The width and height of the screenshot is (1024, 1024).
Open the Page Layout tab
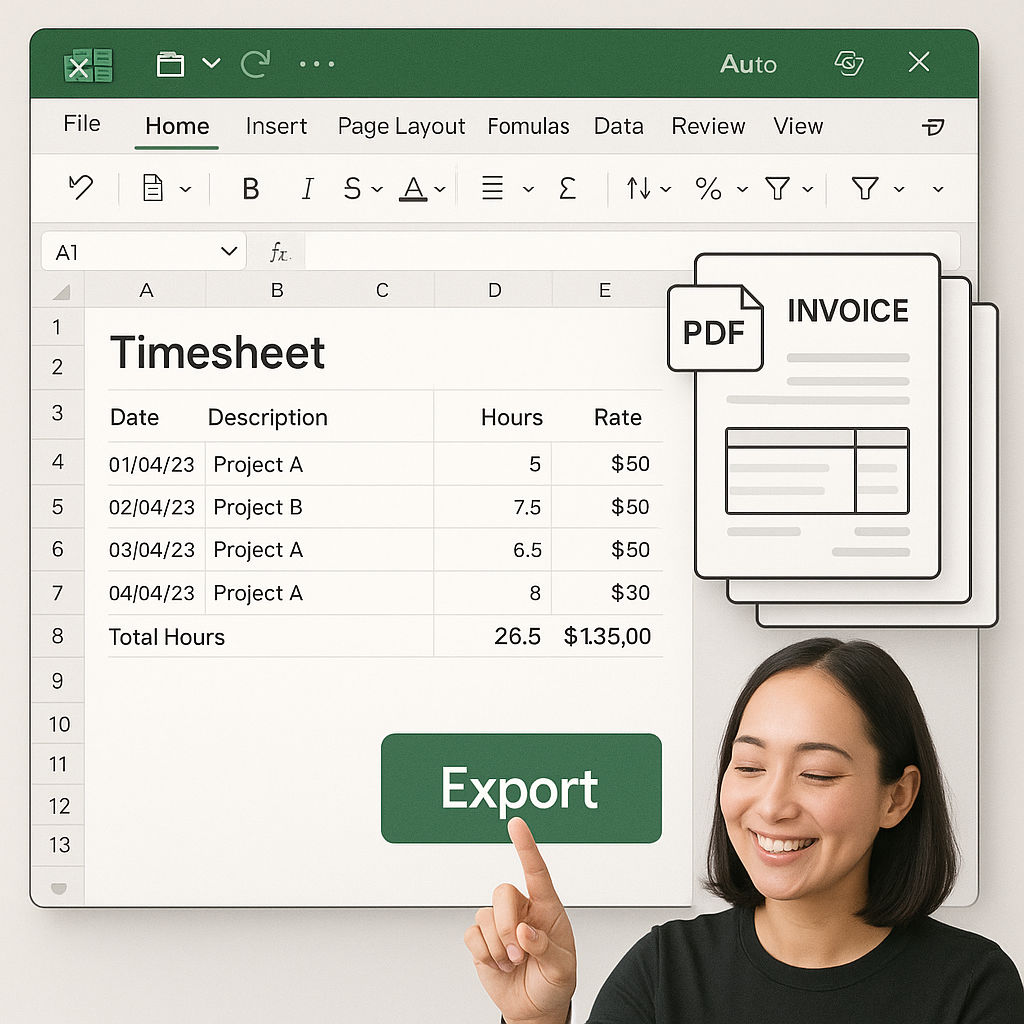click(401, 126)
